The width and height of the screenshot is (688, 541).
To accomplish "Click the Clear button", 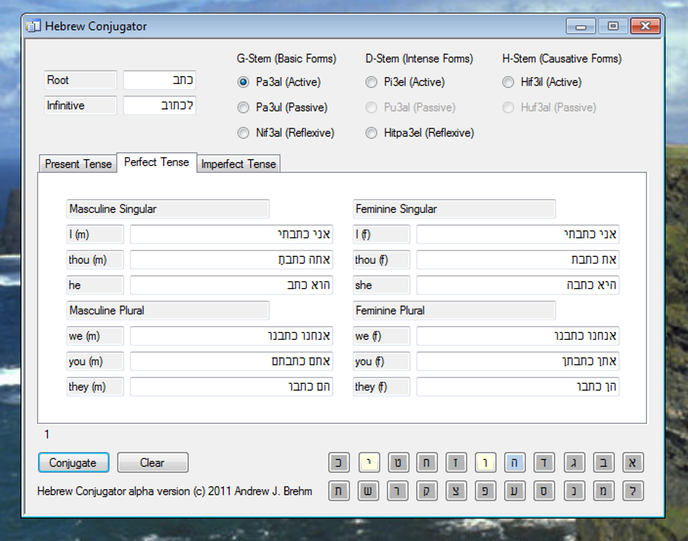I will click(153, 463).
